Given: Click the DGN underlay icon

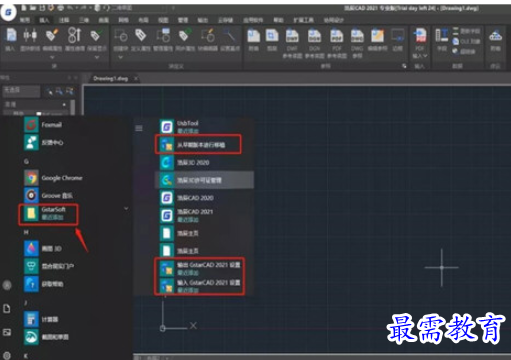Looking at the screenshot, I should [x=314, y=36].
